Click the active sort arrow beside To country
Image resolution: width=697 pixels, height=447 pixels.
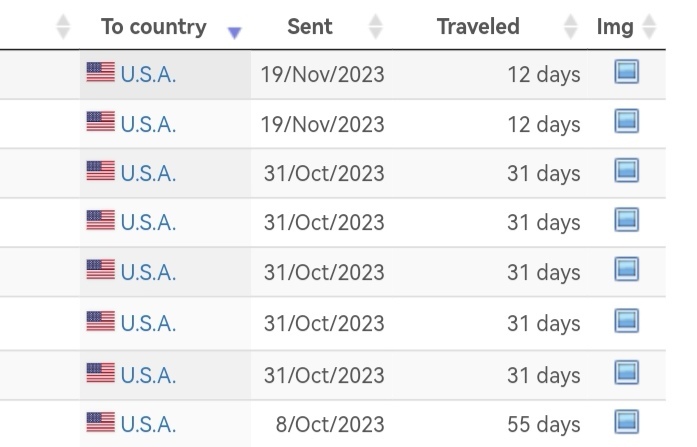click(x=234, y=32)
